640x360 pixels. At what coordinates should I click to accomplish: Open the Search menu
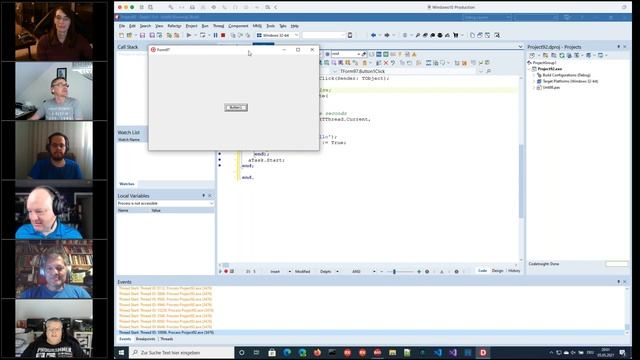145,26
